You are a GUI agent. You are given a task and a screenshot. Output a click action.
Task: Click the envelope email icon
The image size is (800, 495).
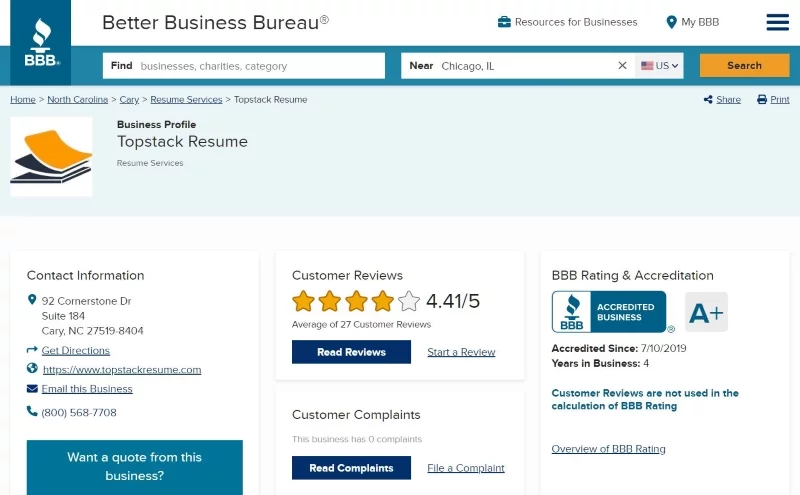[32, 388]
